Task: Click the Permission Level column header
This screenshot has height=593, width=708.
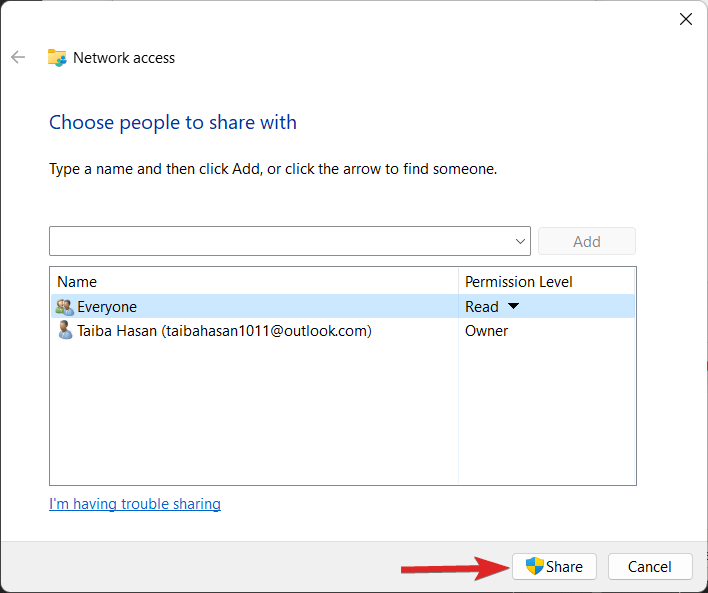Action: coord(518,282)
